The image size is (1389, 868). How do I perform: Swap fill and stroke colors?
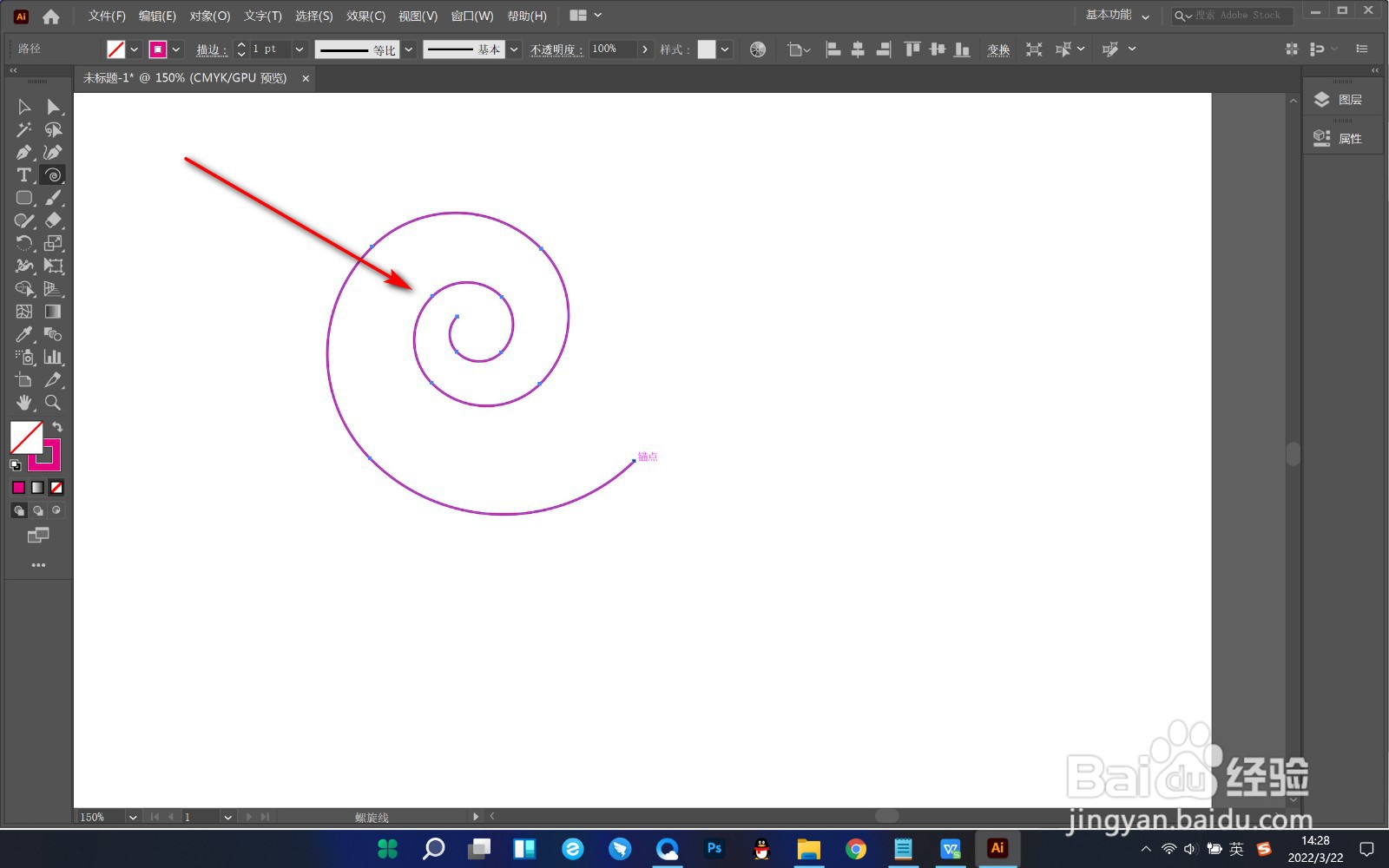coord(57,426)
